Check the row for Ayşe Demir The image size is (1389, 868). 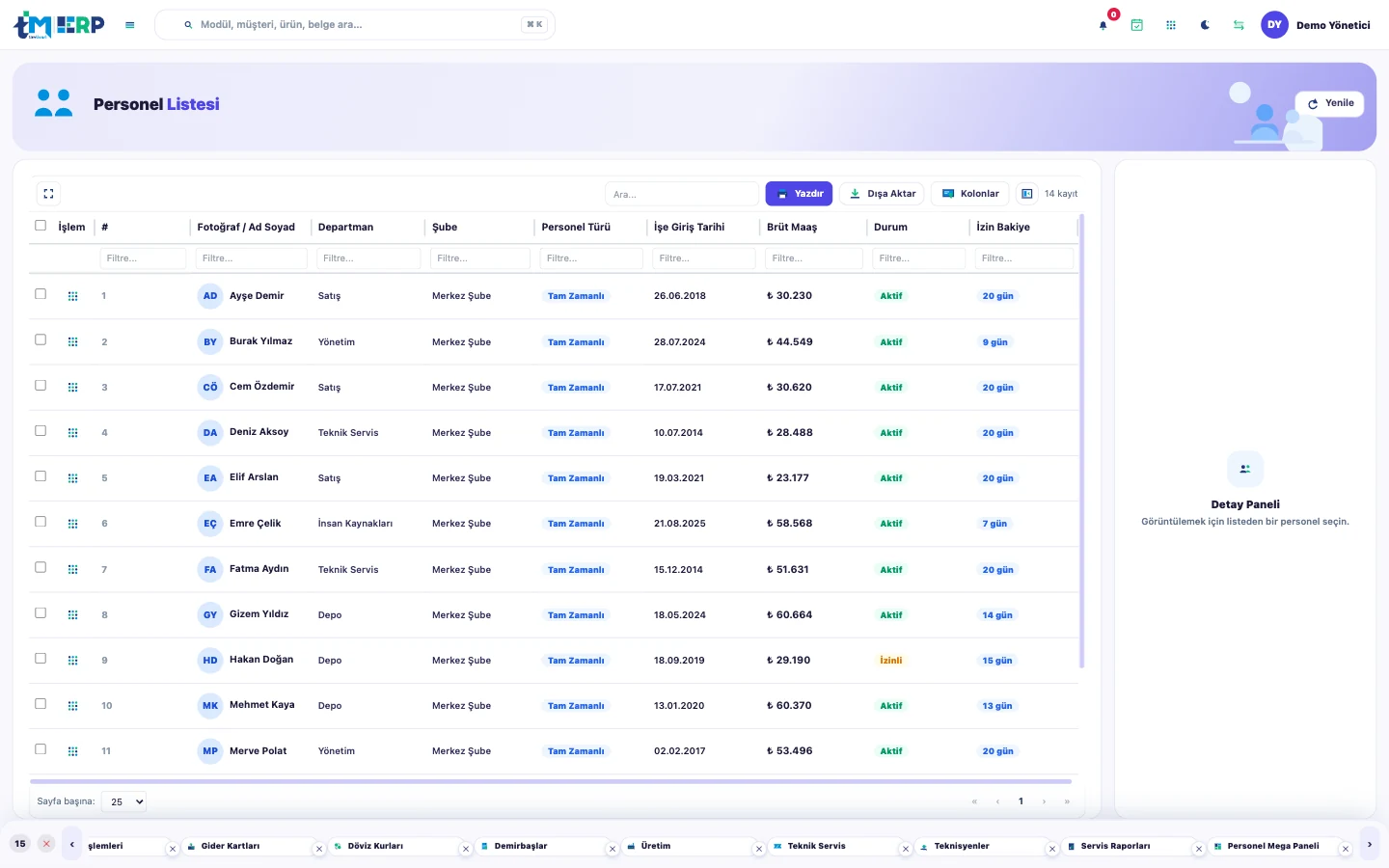pyautogui.click(x=41, y=294)
